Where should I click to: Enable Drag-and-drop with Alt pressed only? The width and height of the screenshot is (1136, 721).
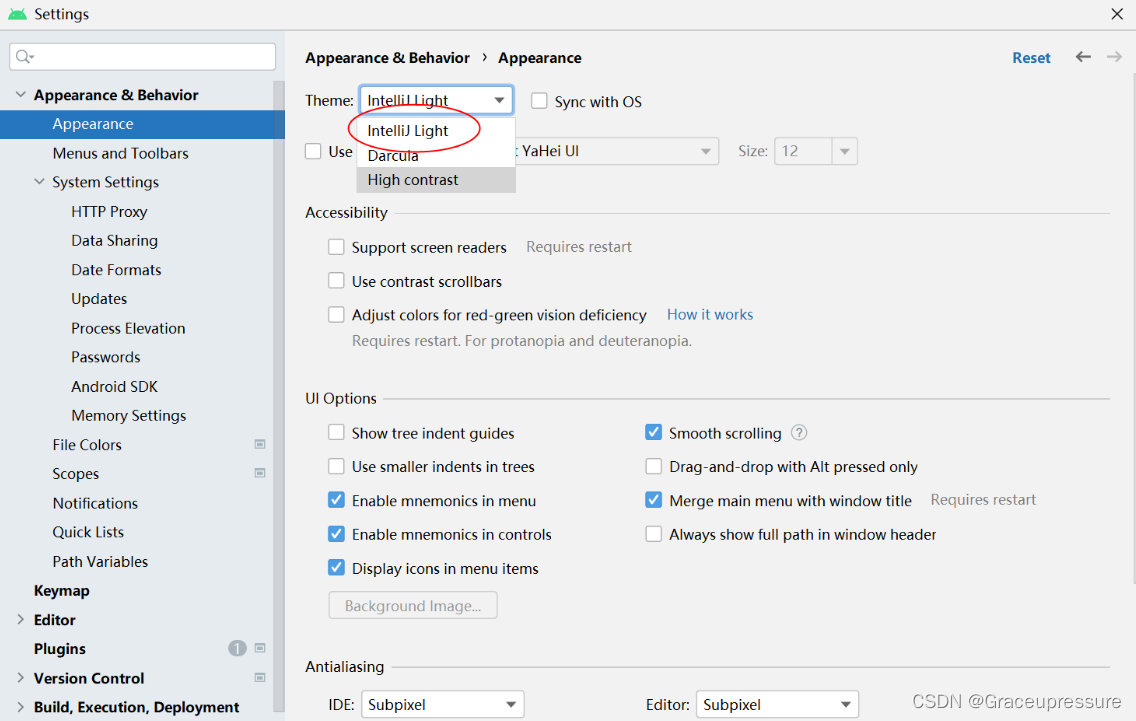(x=653, y=466)
